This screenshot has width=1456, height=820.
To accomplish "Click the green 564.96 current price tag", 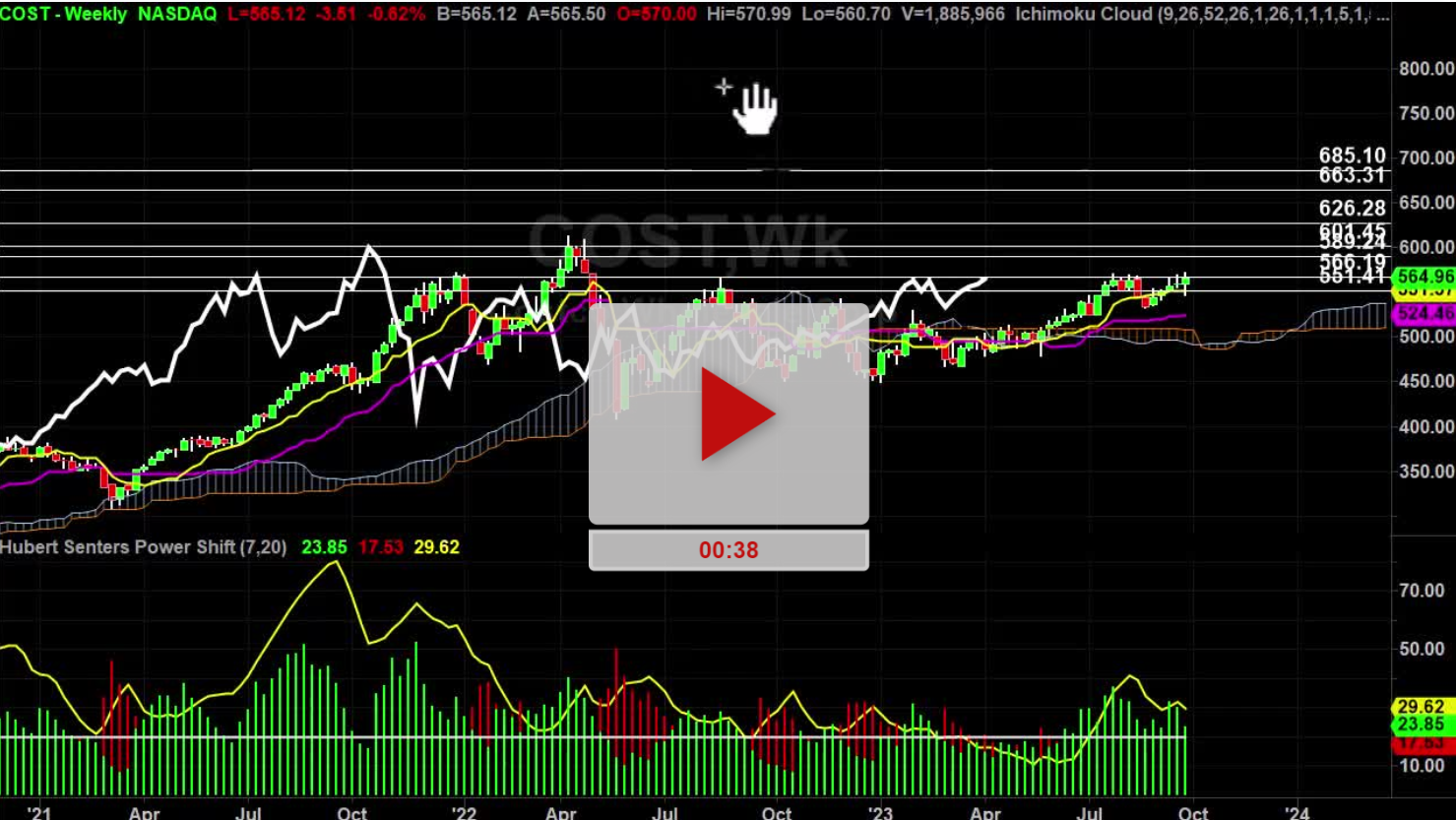I will tap(1424, 277).
